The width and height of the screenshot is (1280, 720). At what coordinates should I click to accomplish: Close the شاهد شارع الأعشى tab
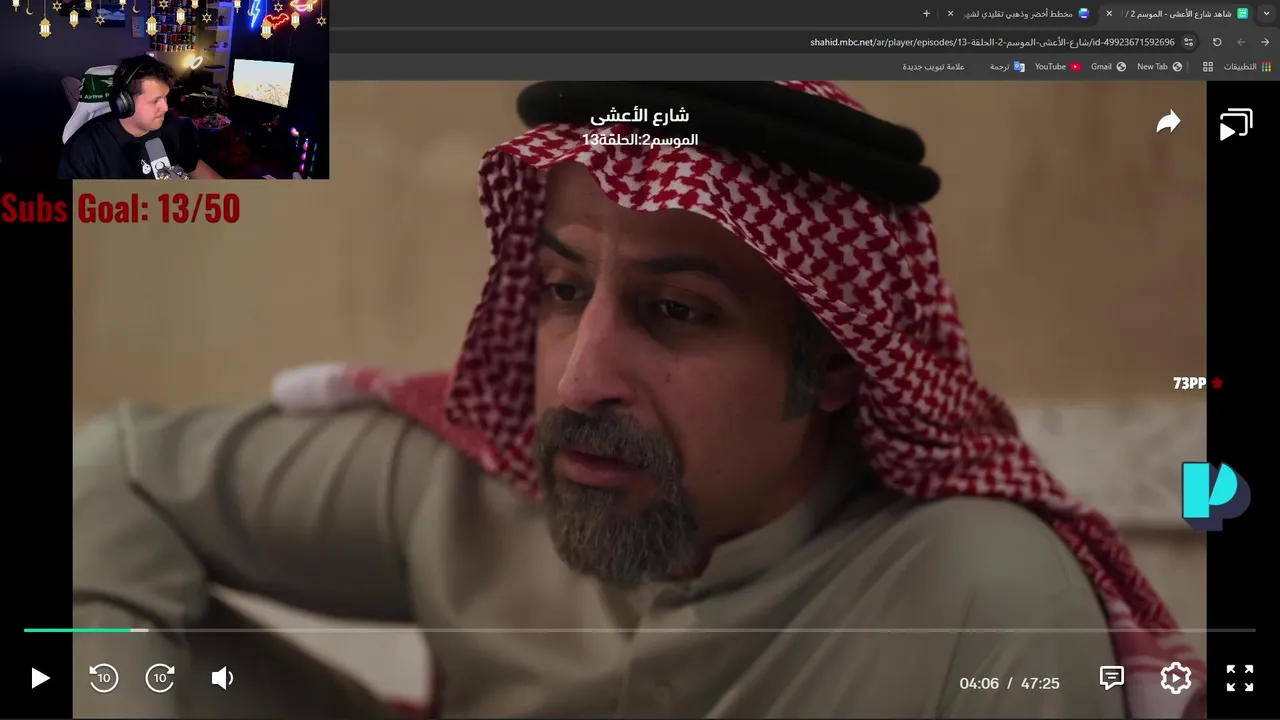(1109, 14)
